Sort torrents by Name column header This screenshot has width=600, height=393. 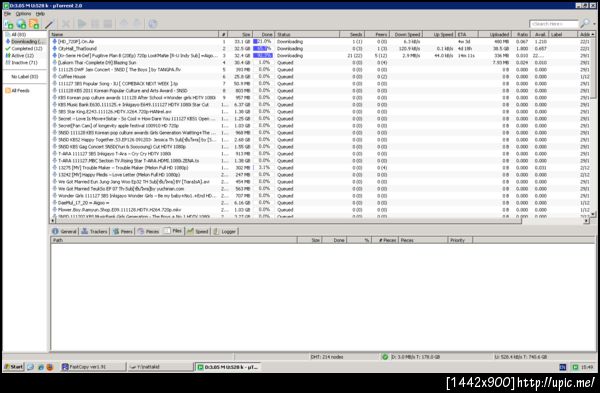tap(134, 34)
